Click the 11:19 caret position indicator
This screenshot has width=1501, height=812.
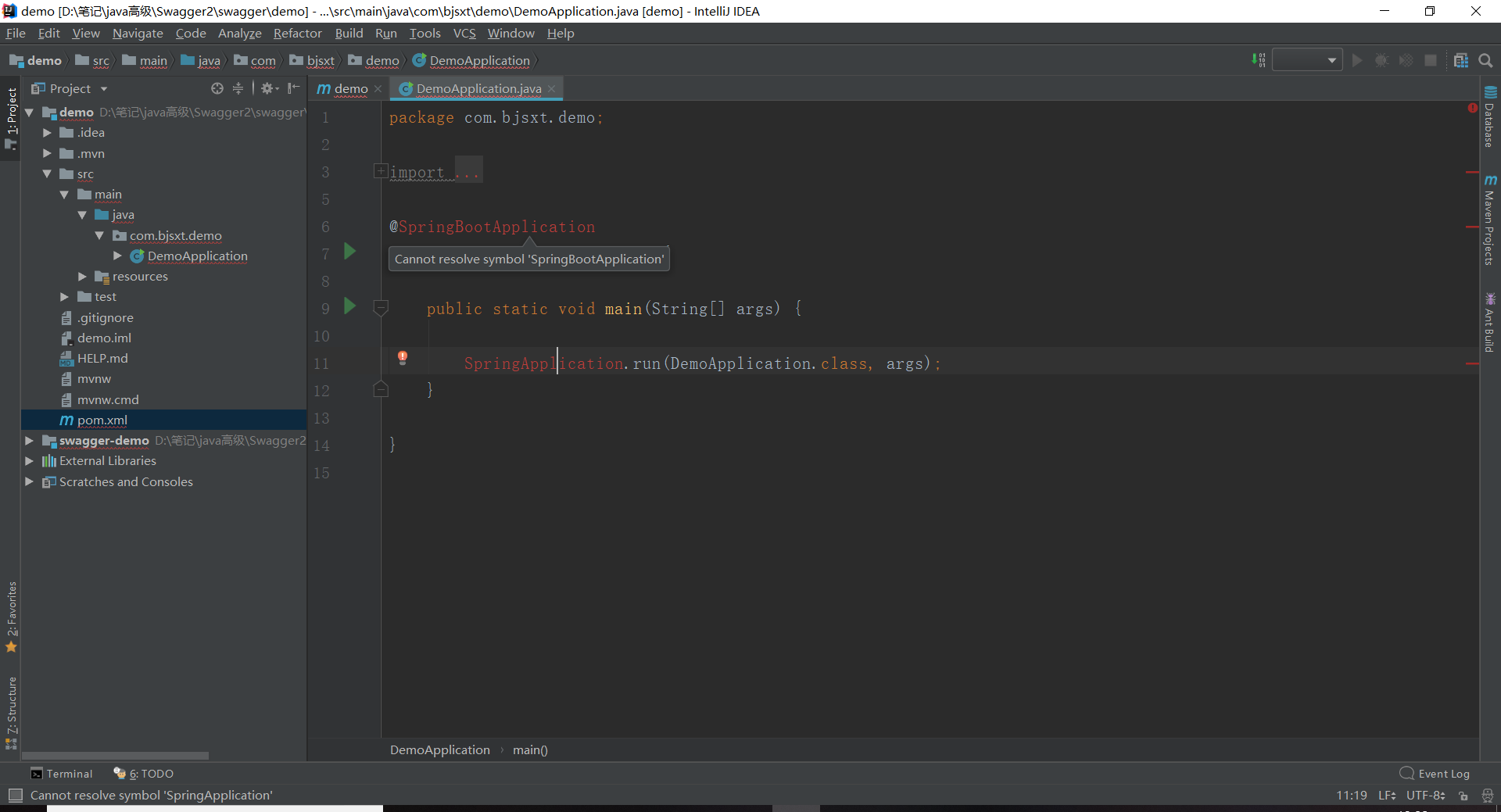[1352, 796]
